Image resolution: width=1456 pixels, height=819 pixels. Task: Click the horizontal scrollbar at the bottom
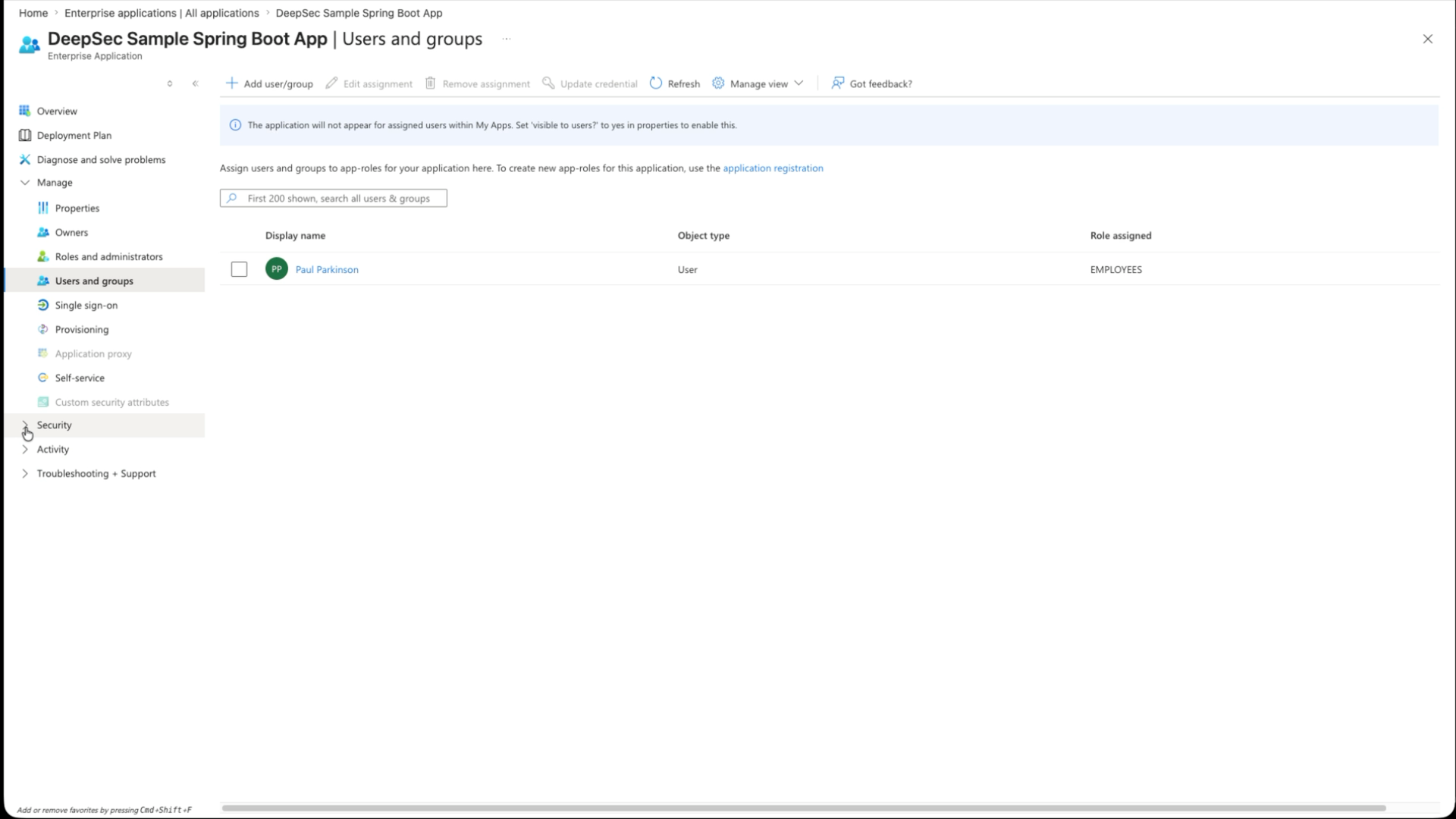click(804, 808)
